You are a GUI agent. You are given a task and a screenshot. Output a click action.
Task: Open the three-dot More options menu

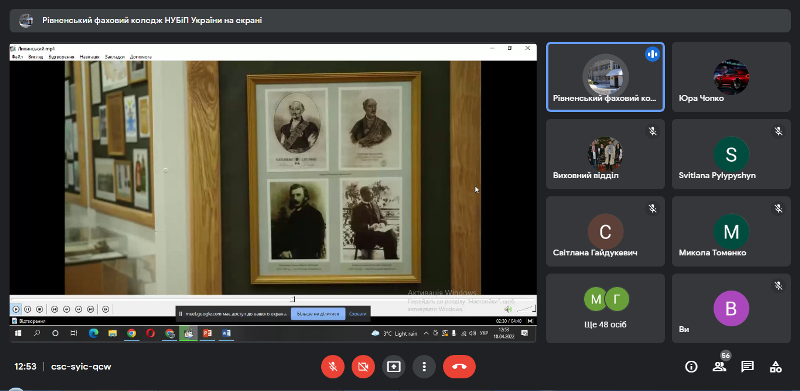click(x=424, y=366)
